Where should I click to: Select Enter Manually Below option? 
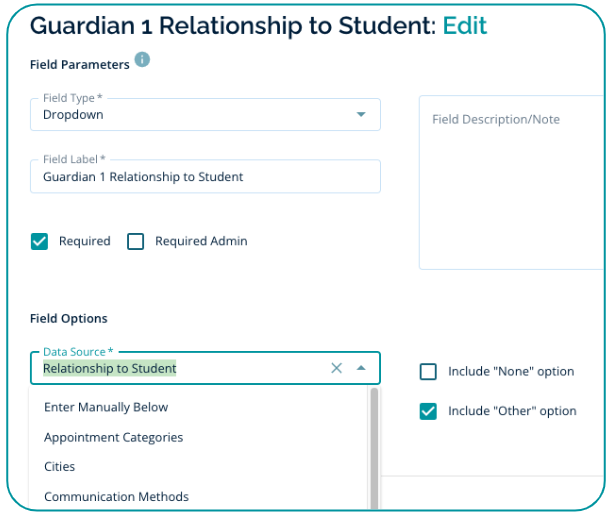point(106,407)
